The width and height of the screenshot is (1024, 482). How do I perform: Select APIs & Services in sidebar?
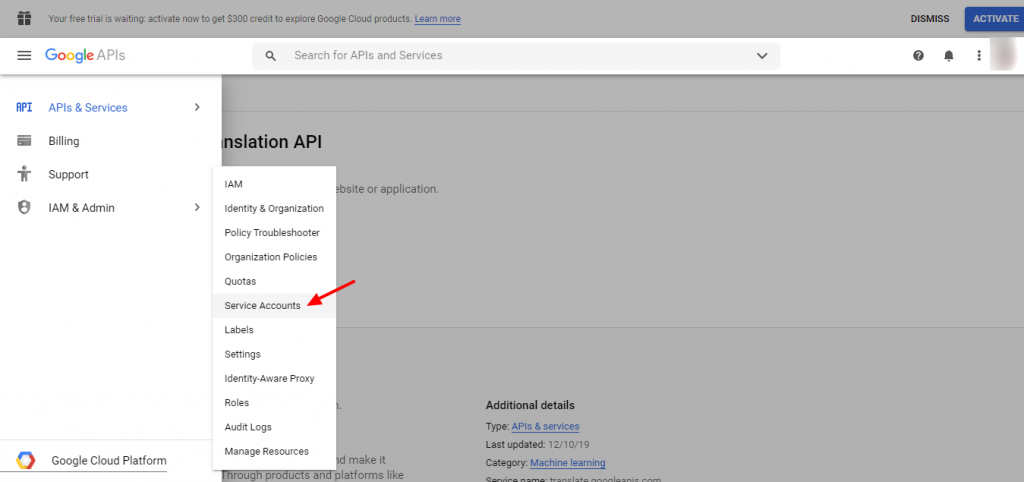[88, 108]
